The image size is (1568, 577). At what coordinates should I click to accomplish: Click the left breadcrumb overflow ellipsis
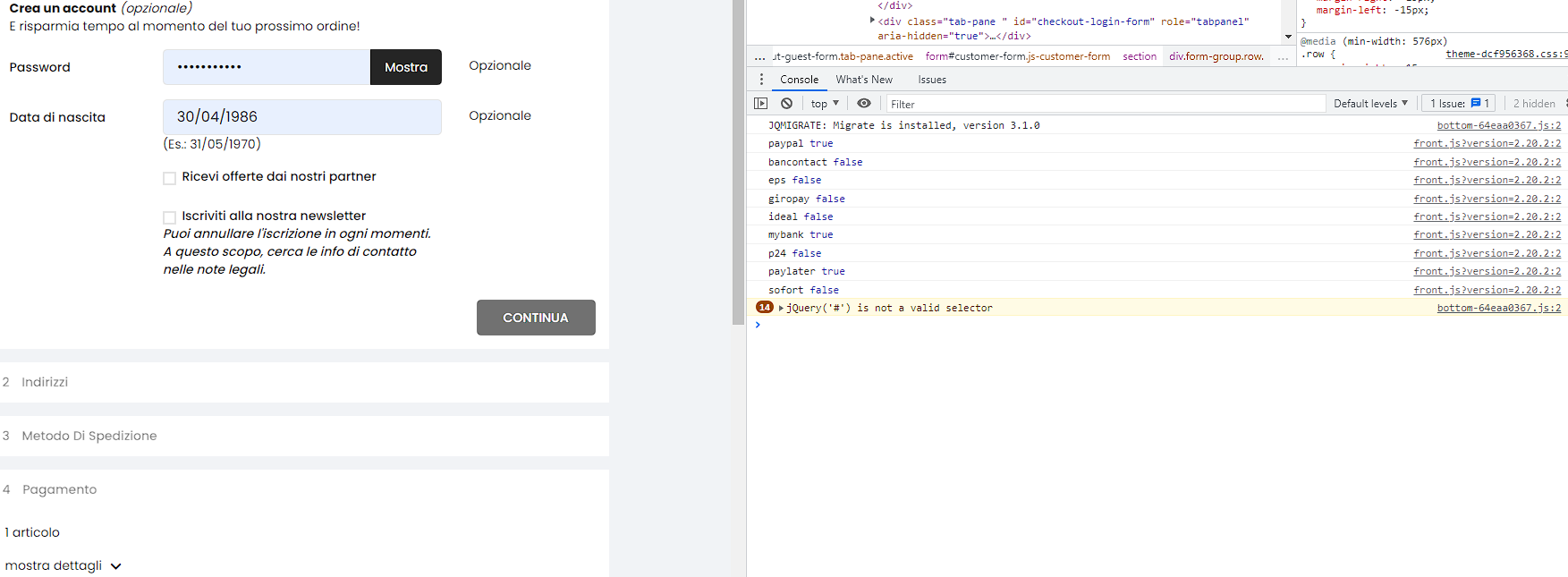[759, 56]
